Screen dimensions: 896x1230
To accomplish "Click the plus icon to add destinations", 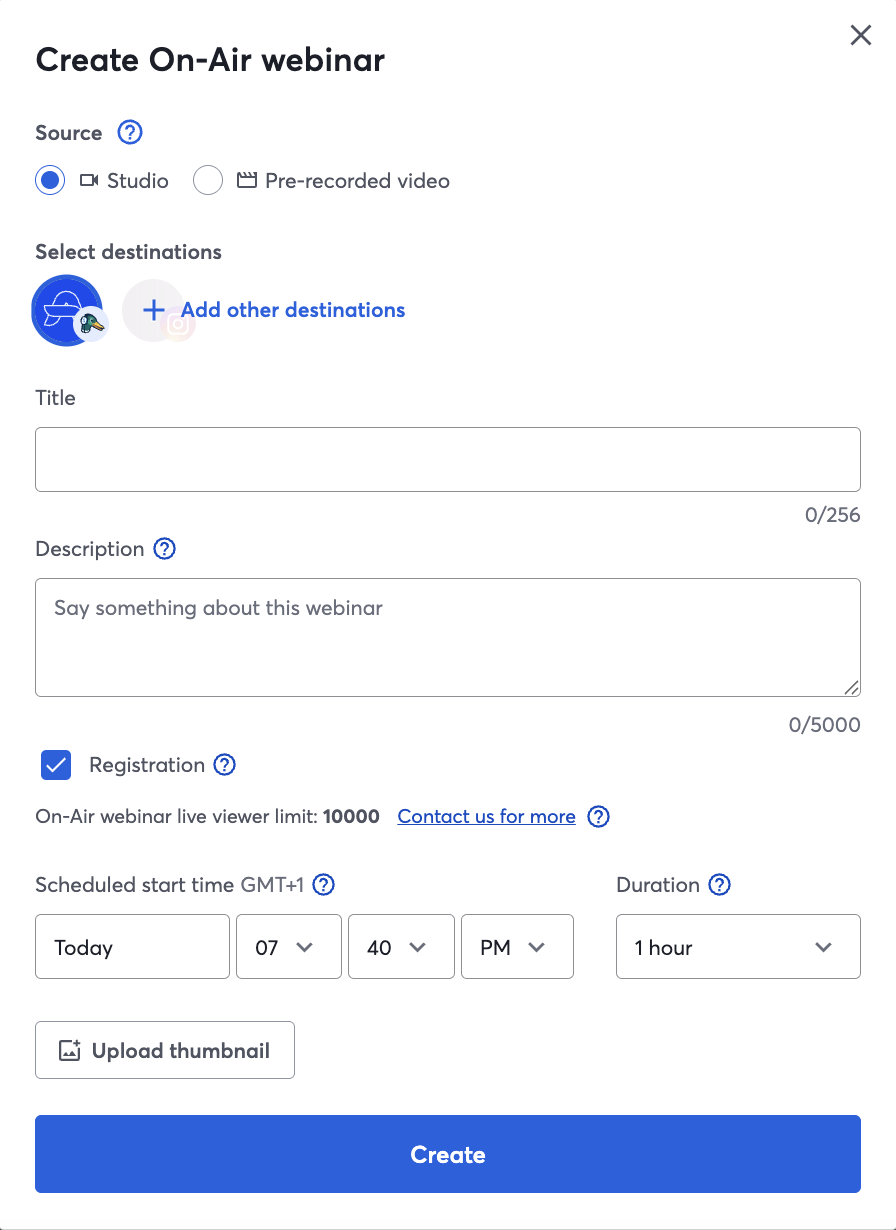I will [153, 310].
